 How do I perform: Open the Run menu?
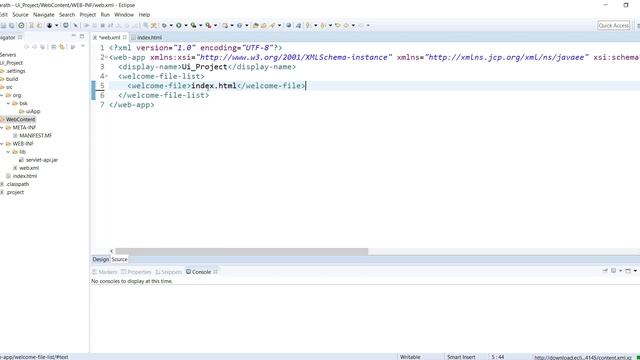pyautogui.click(x=105, y=15)
